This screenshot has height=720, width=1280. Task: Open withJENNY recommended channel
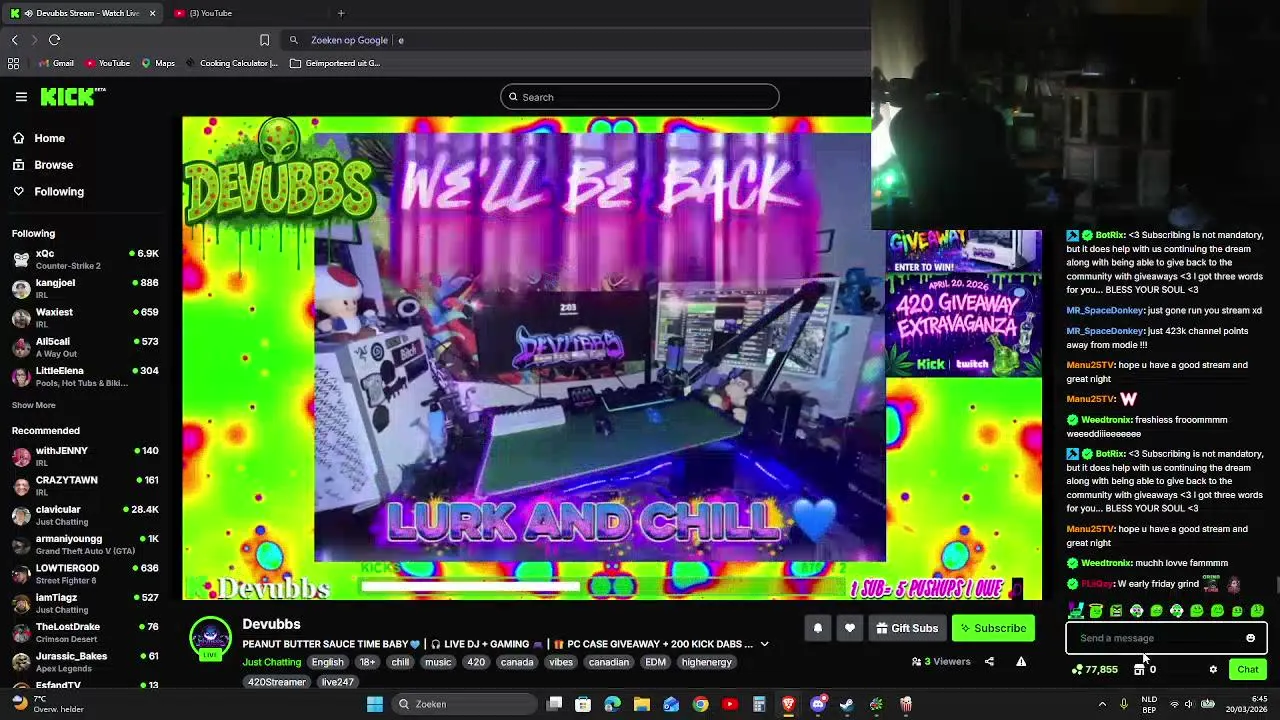(x=86, y=456)
